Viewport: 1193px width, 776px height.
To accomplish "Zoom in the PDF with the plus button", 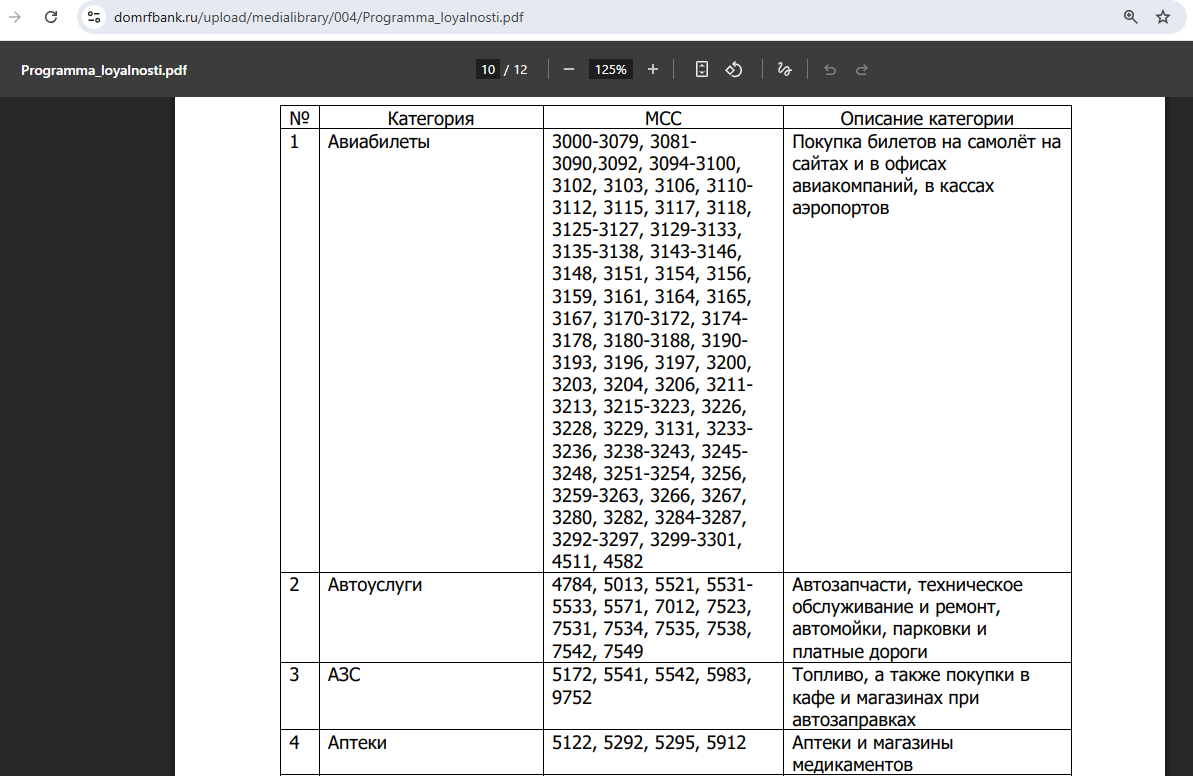I will (653, 69).
